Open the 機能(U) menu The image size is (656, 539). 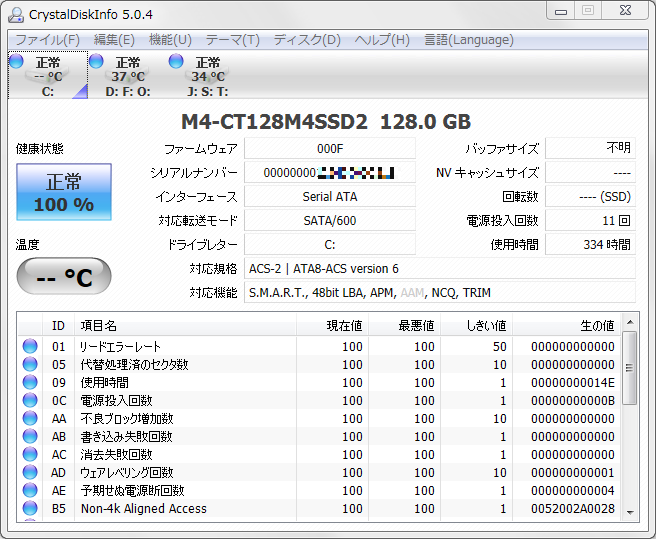coord(170,40)
